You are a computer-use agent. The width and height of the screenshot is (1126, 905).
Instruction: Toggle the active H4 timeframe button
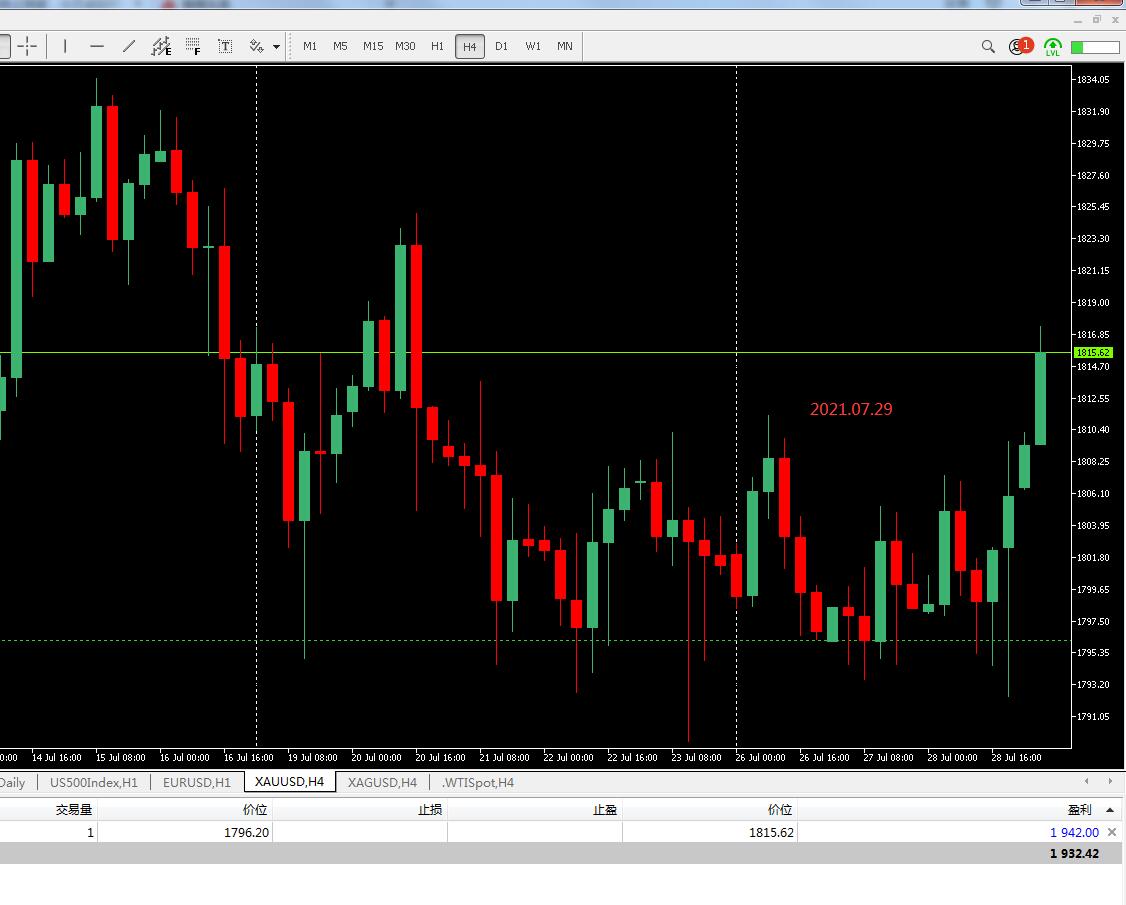[470, 47]
